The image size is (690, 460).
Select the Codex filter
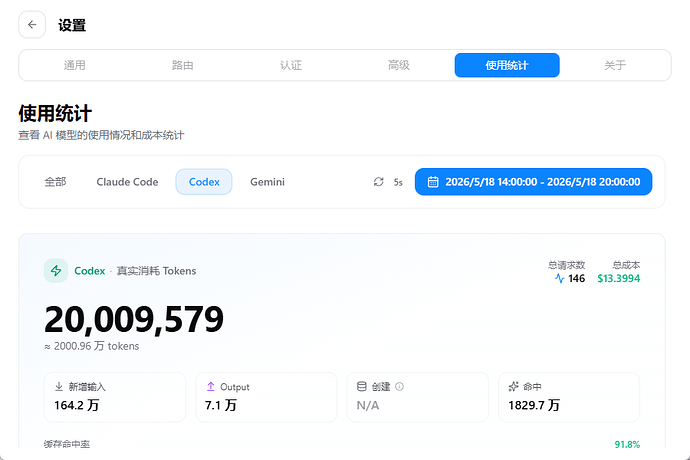click(x=204, y=182)
